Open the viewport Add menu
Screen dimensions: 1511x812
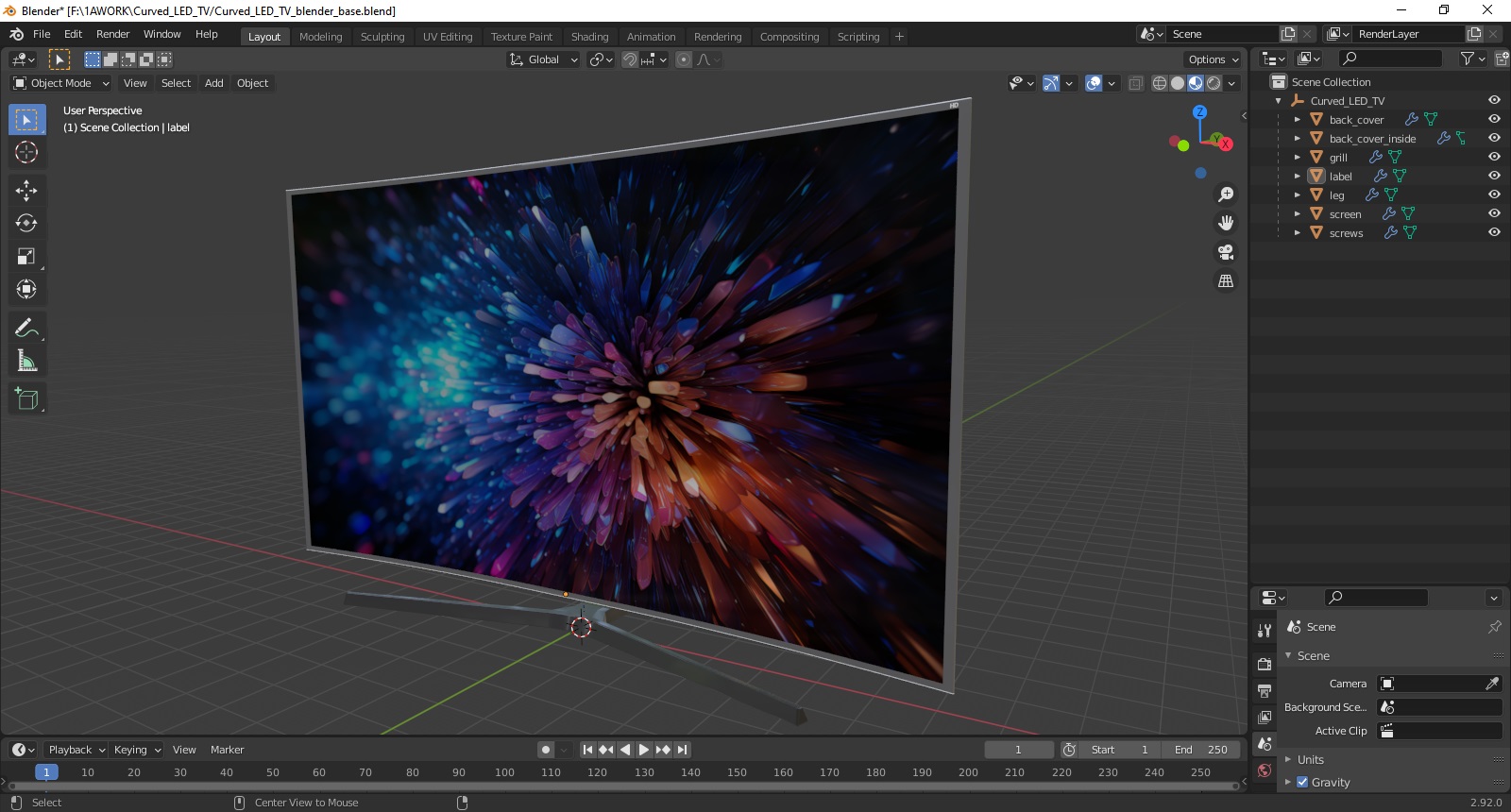click(x=214, y=83)
